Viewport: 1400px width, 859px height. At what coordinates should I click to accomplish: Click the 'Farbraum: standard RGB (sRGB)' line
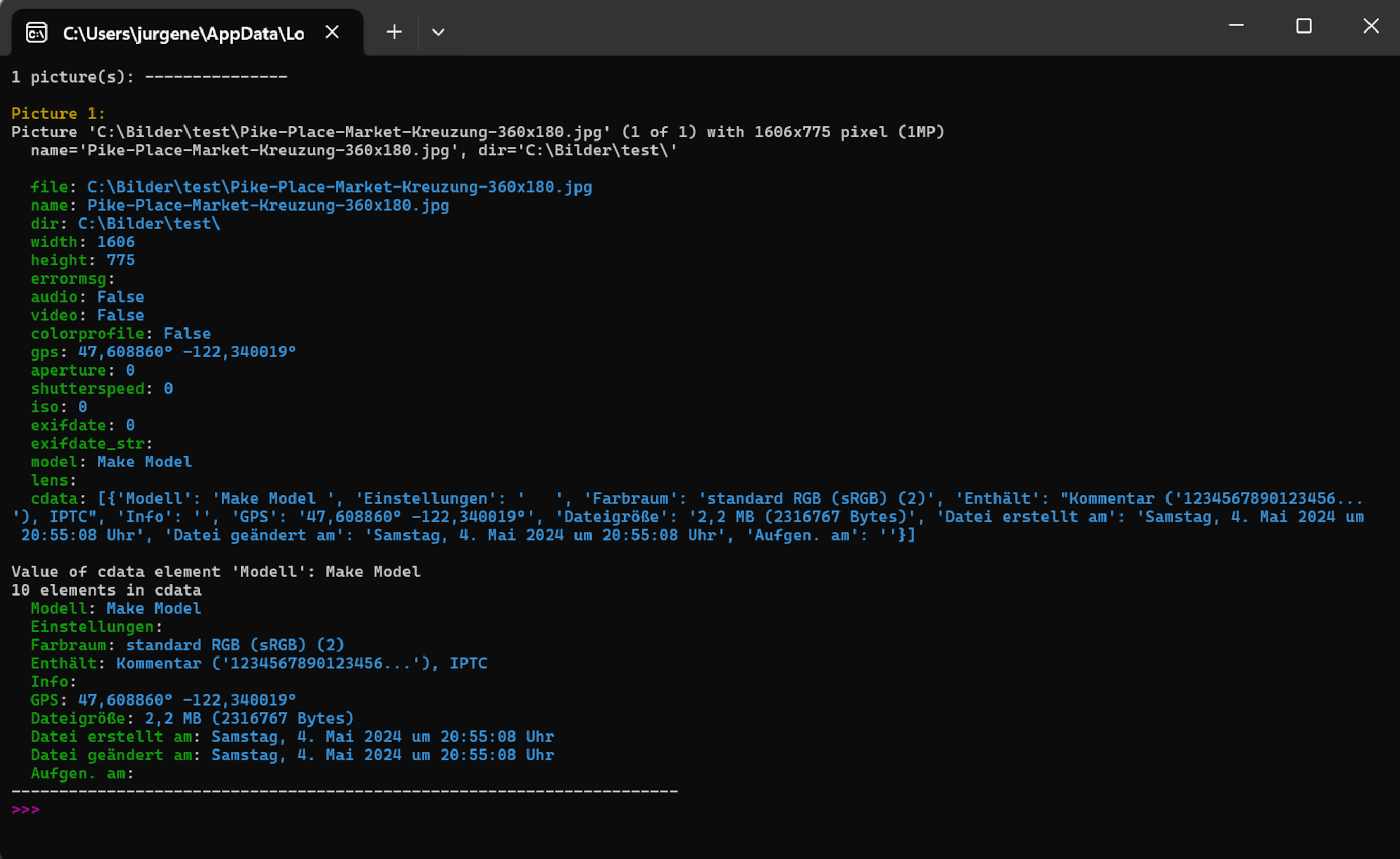click(x=187, y=645)
